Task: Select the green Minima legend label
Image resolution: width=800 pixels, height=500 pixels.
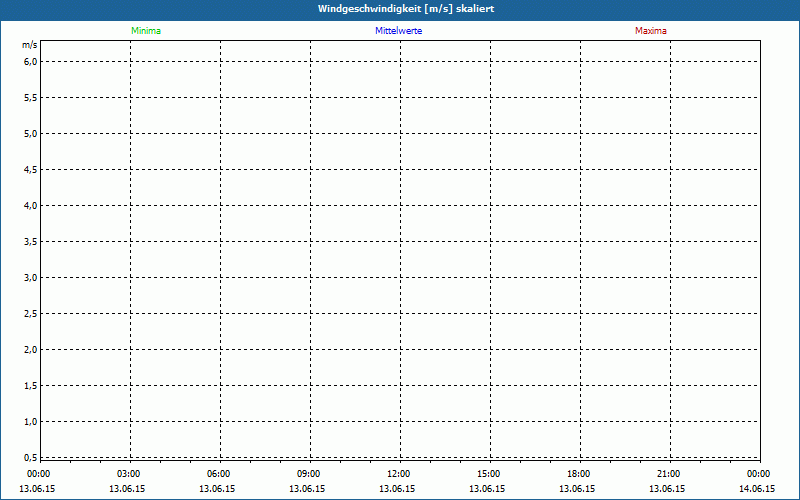Action: (146, 31)
